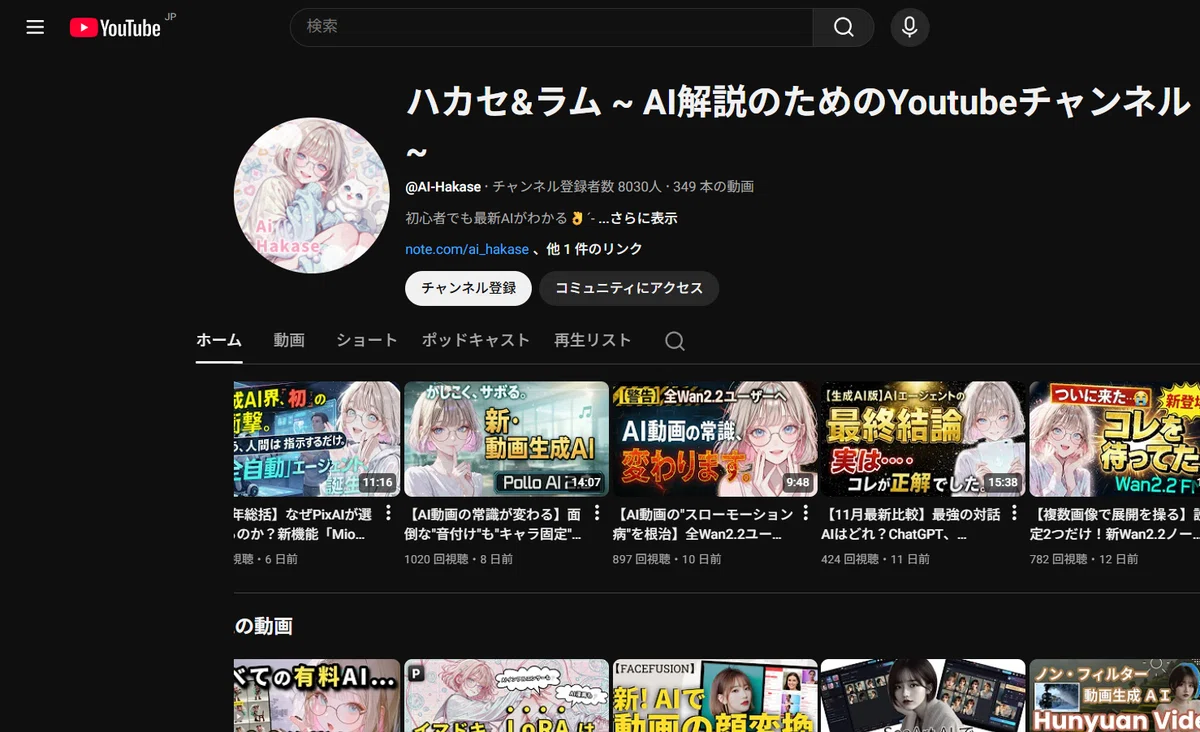Viewport: 1200px width, 732px height.
Task: Click チャンネル登録者数 8030人 text
Action: tap(577, 187)
